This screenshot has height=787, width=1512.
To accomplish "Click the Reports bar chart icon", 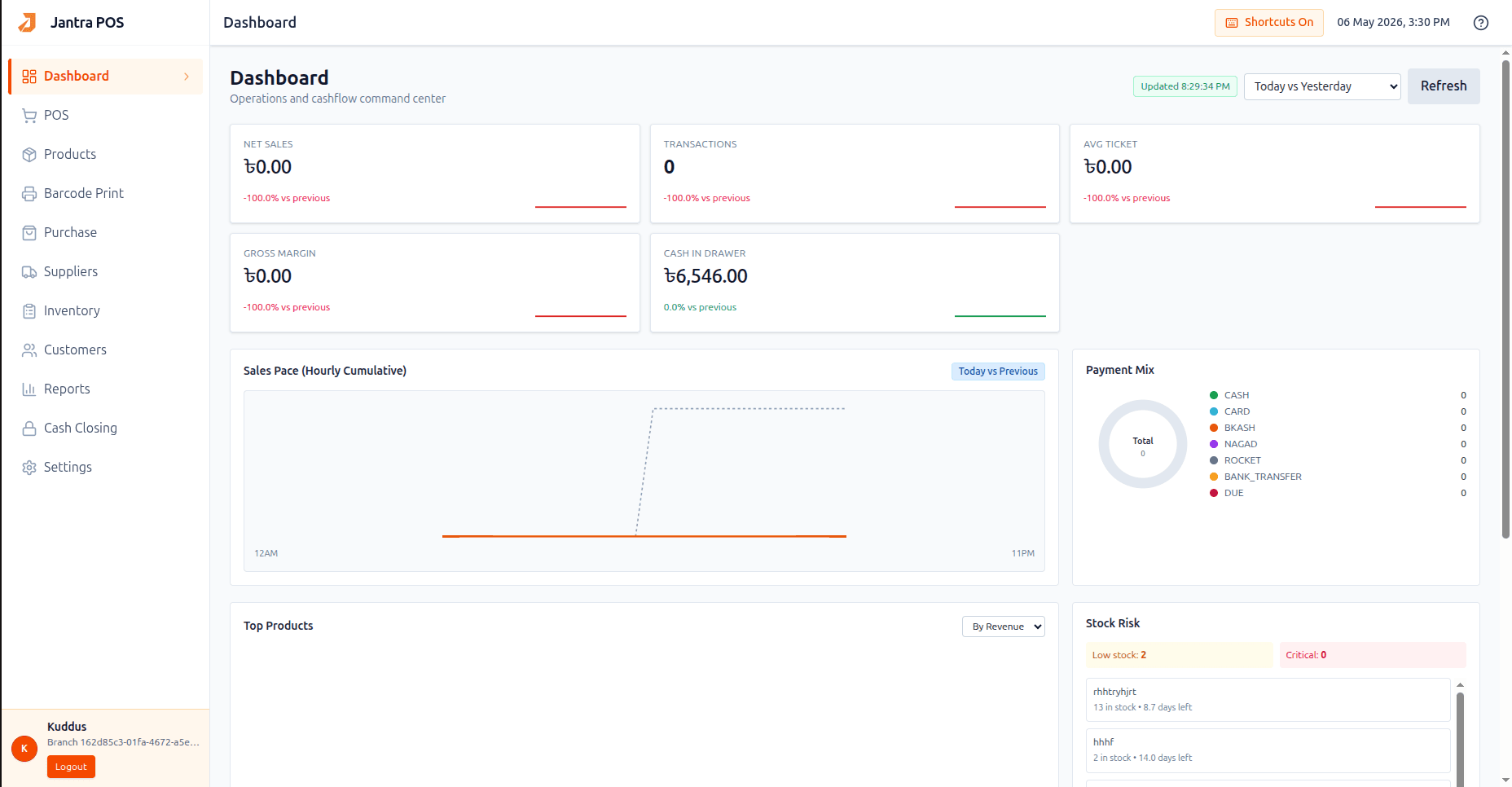I will [x=29, y=389].
